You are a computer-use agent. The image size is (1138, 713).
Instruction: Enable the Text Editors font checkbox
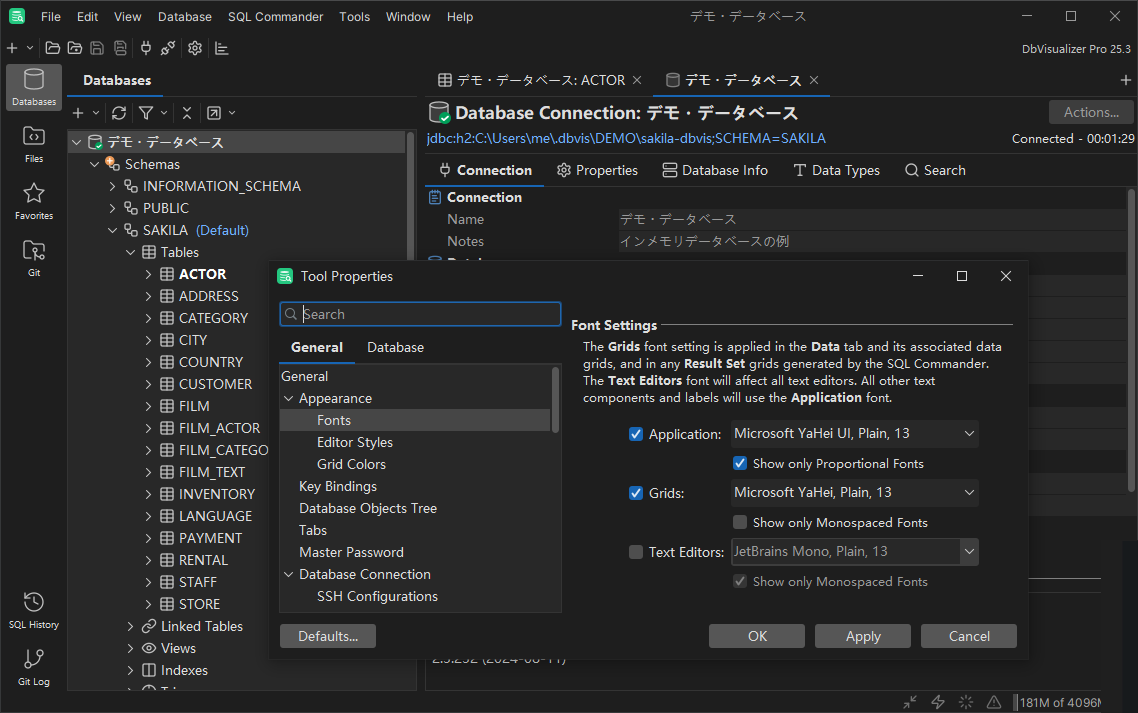pyautogui.click(x=636, y=551)
